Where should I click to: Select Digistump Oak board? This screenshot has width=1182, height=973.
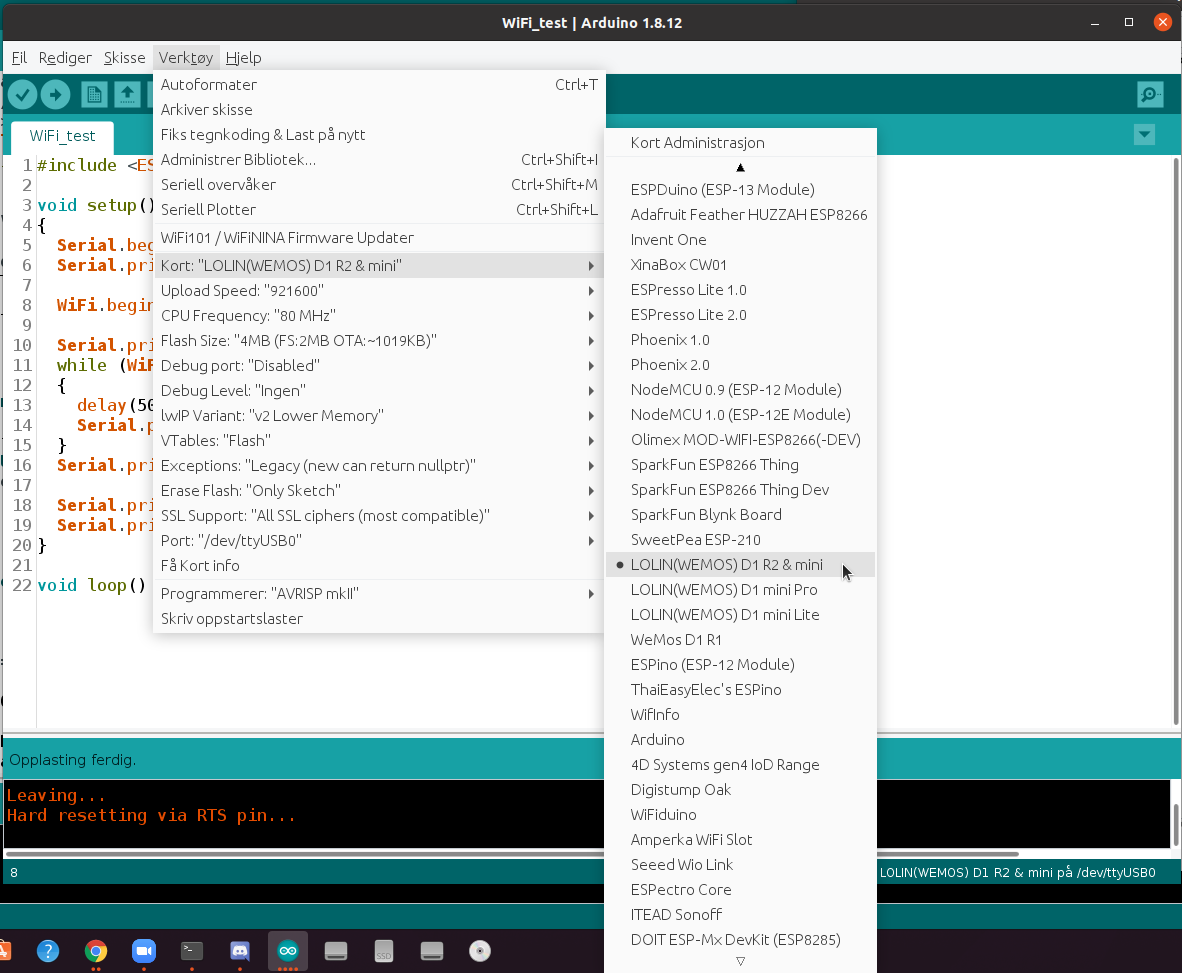click(740, 790)
